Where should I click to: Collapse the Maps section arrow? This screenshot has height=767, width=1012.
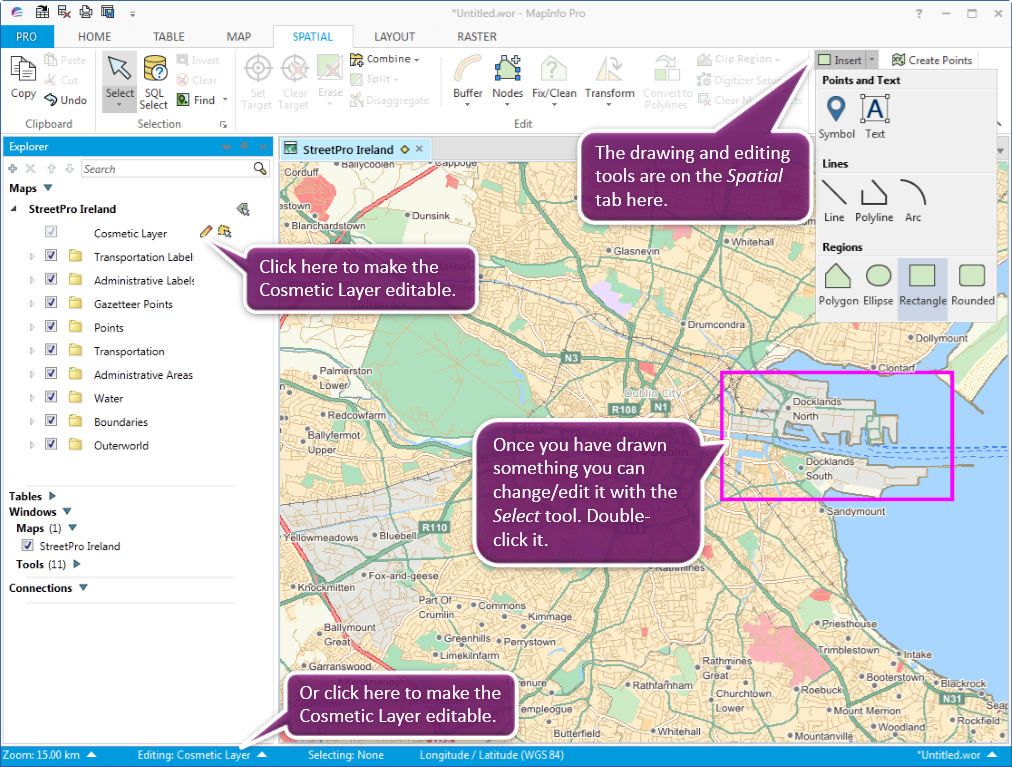coord(48,188)
